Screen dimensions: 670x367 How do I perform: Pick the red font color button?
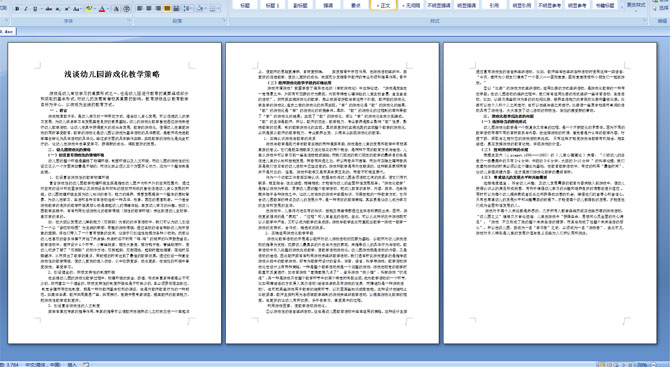pyautogui.click(x=102, y=9)
